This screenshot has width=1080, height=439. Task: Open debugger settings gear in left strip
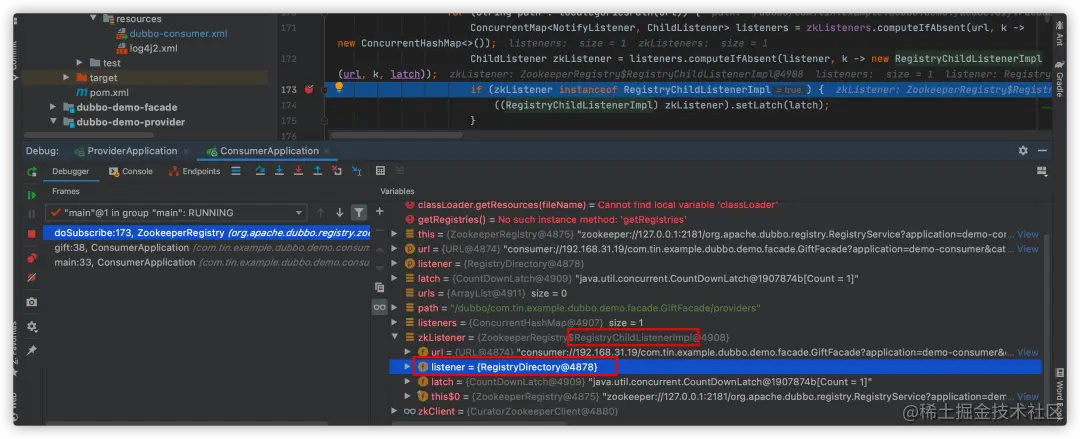[32, 326]
